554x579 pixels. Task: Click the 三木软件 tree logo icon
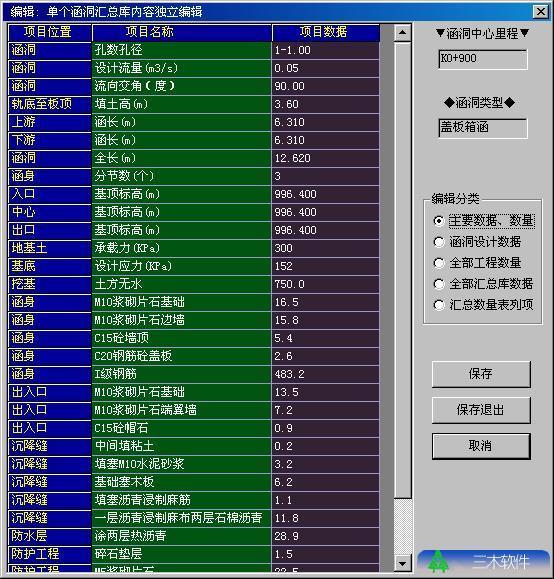point(438,562)
